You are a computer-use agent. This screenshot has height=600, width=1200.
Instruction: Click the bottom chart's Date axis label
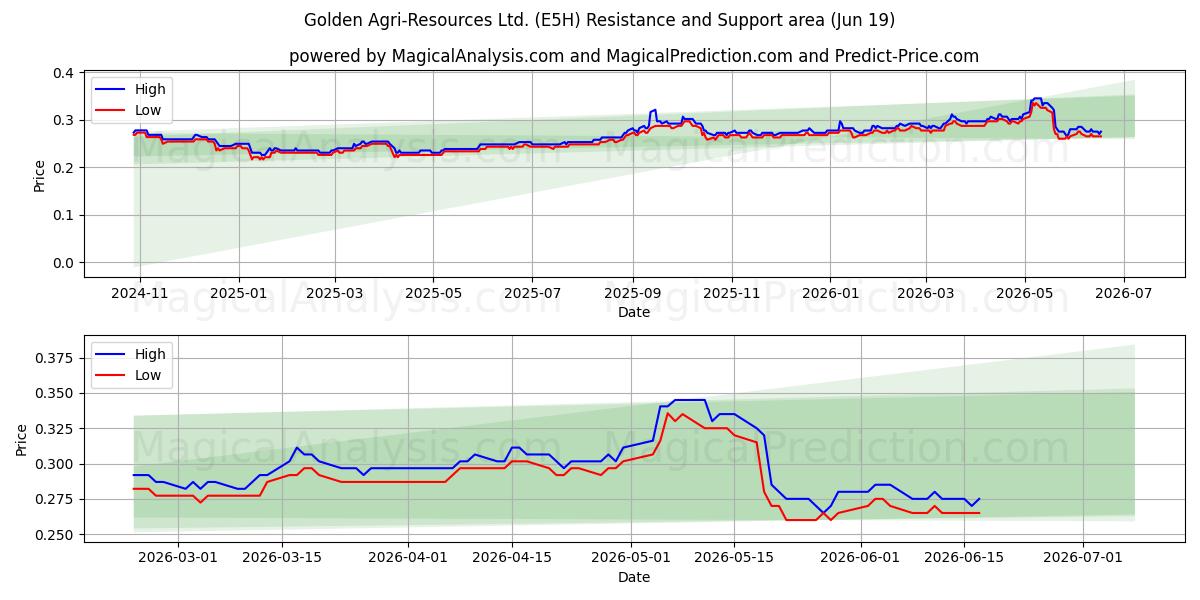[x=633, y=577]
